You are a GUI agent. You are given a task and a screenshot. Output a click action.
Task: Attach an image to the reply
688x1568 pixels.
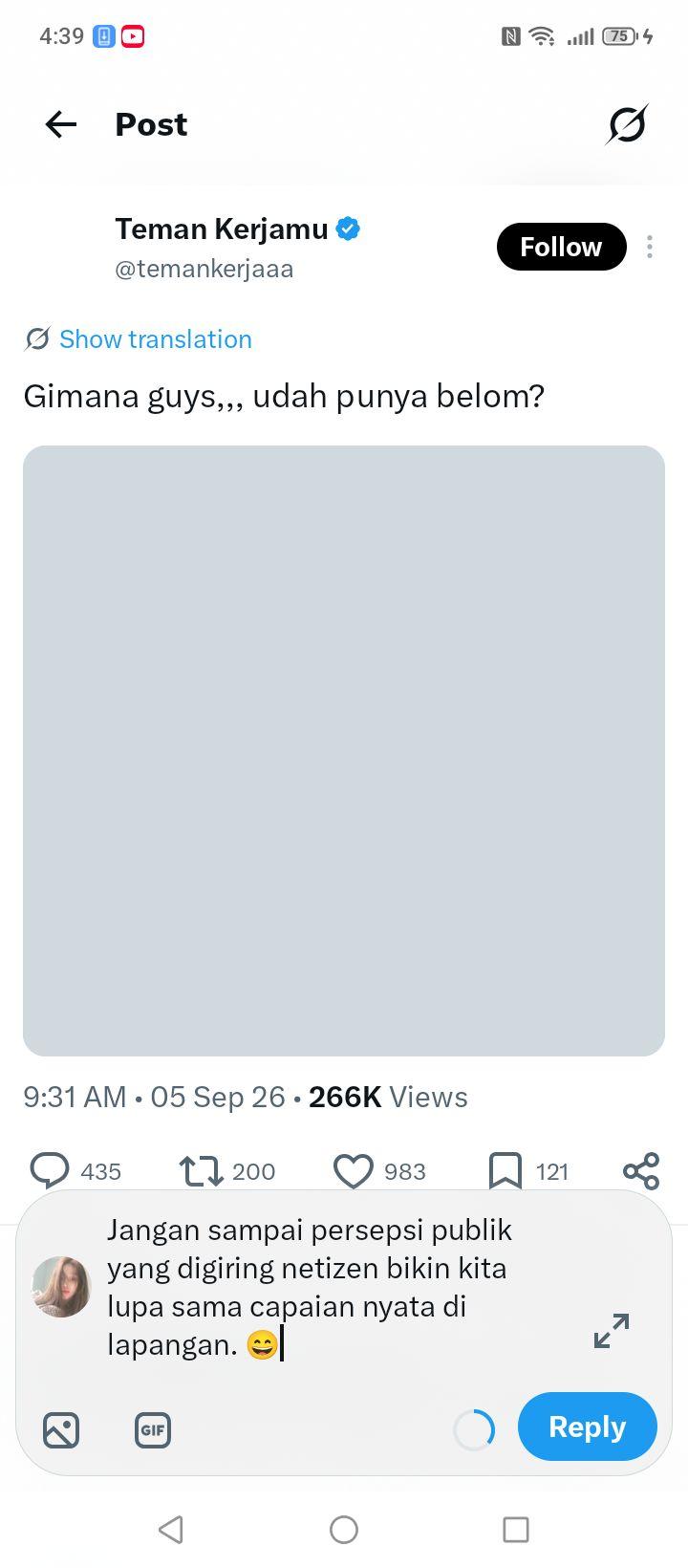[61, 1430]
